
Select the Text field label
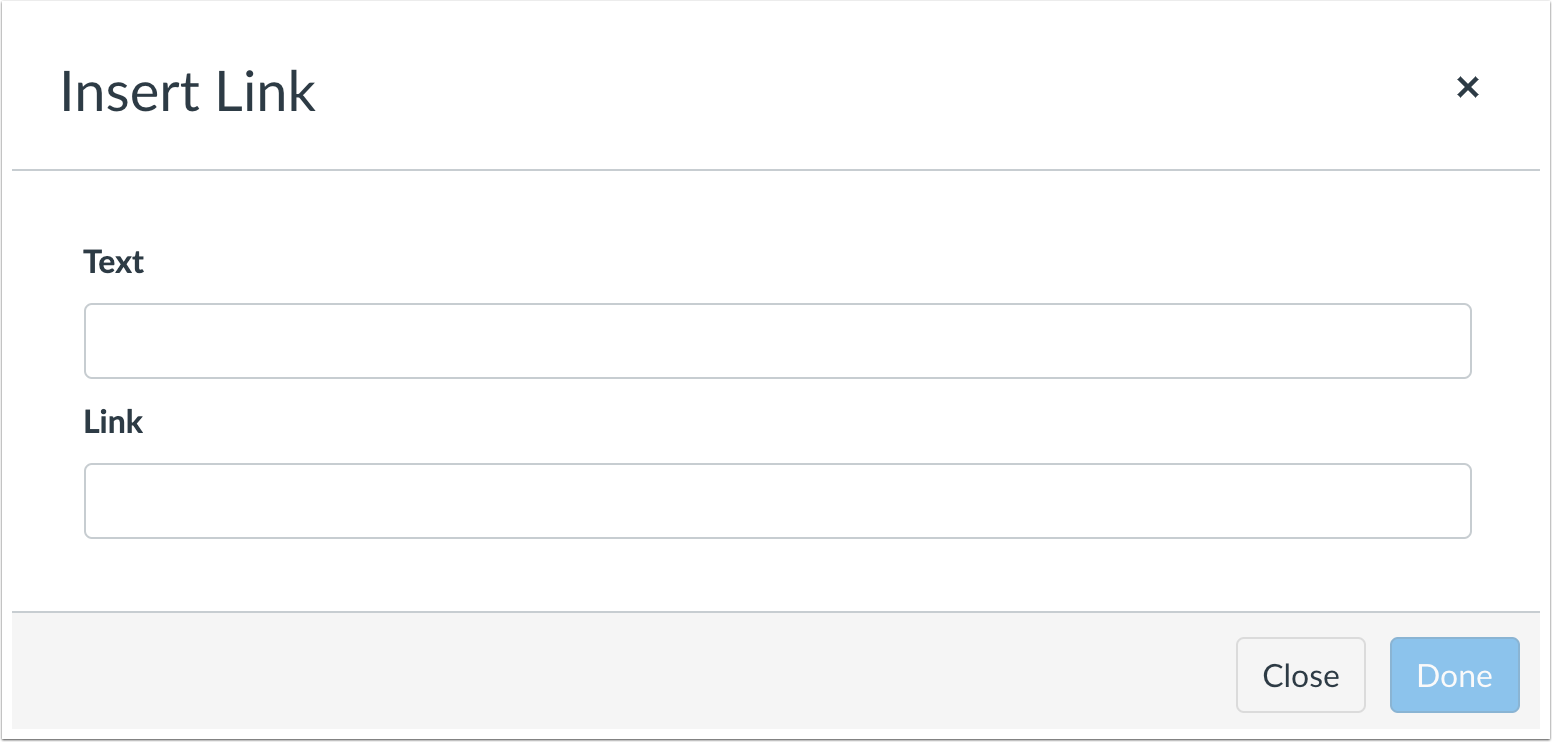point(113,262)
